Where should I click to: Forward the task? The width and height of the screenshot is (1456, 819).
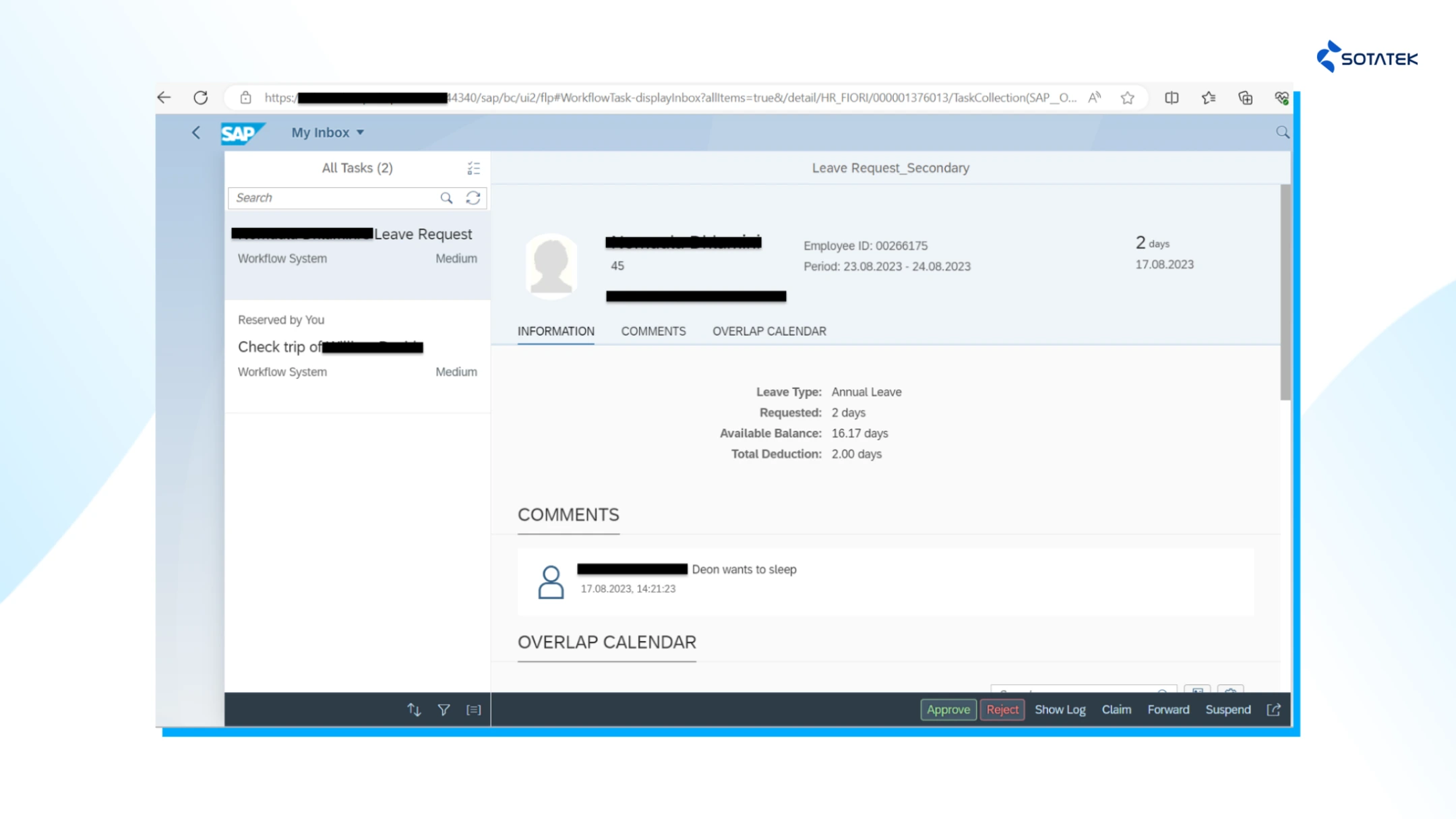1168,710
